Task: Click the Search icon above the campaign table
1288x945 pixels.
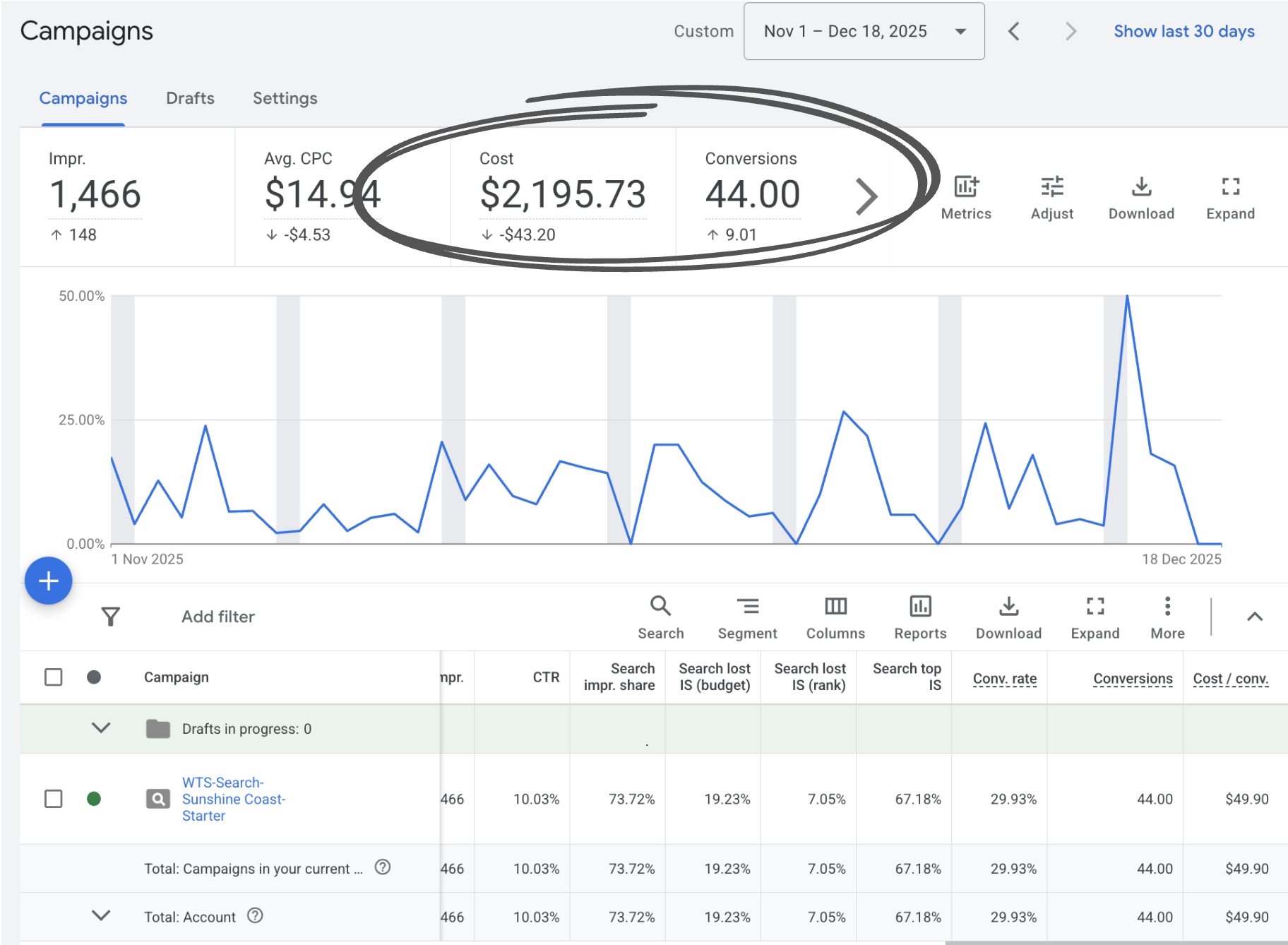Action: click(x=660, y=606)
